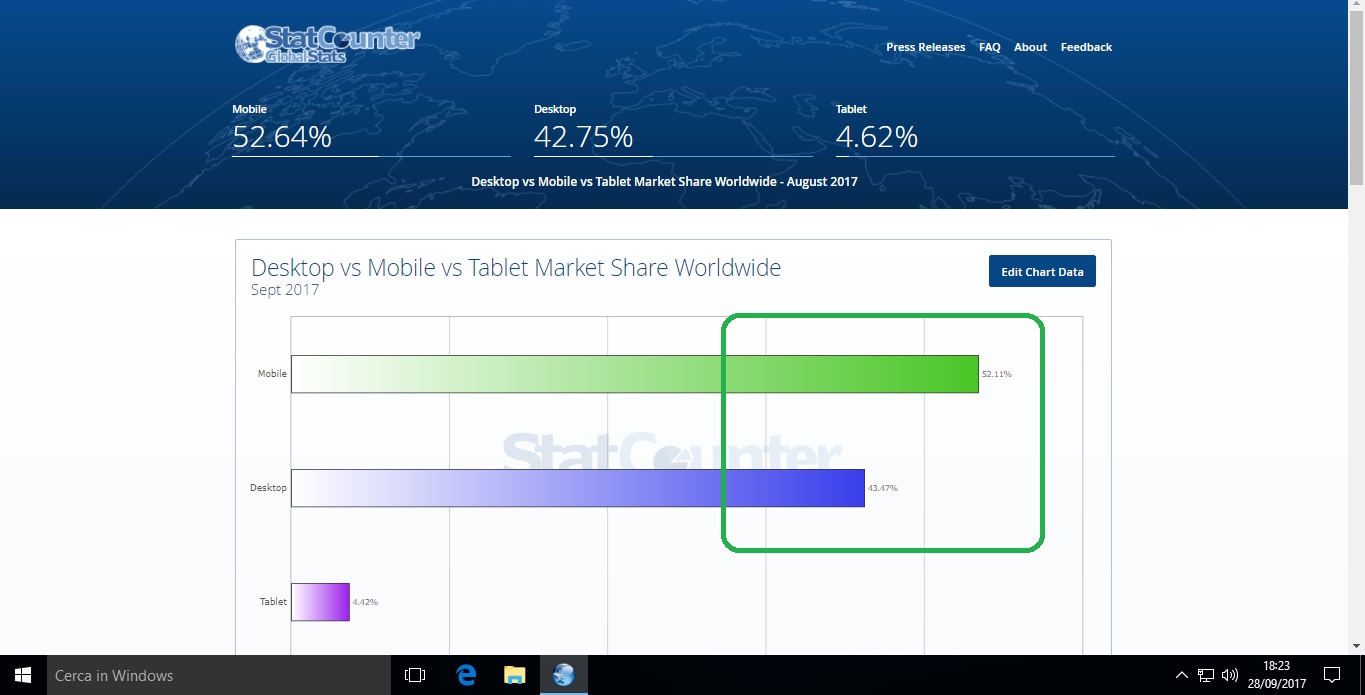Click the 4.42% value label
This screenshot has width=1365, height=695.
[x=365, y=602]
